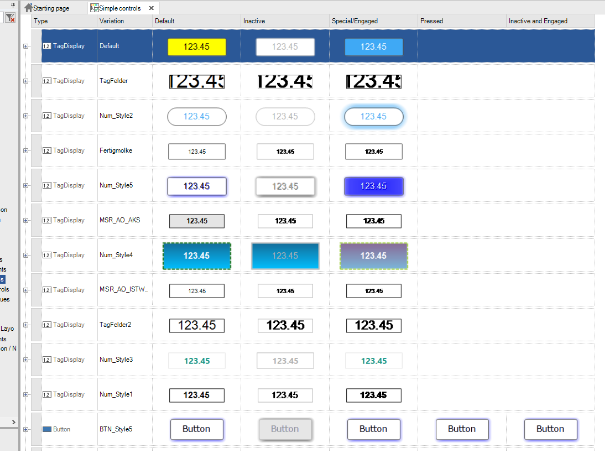Image resolution: width=605 pixels, height=451 pixels.
Task: Close the Simple controls tab
Action: [151, 8]
